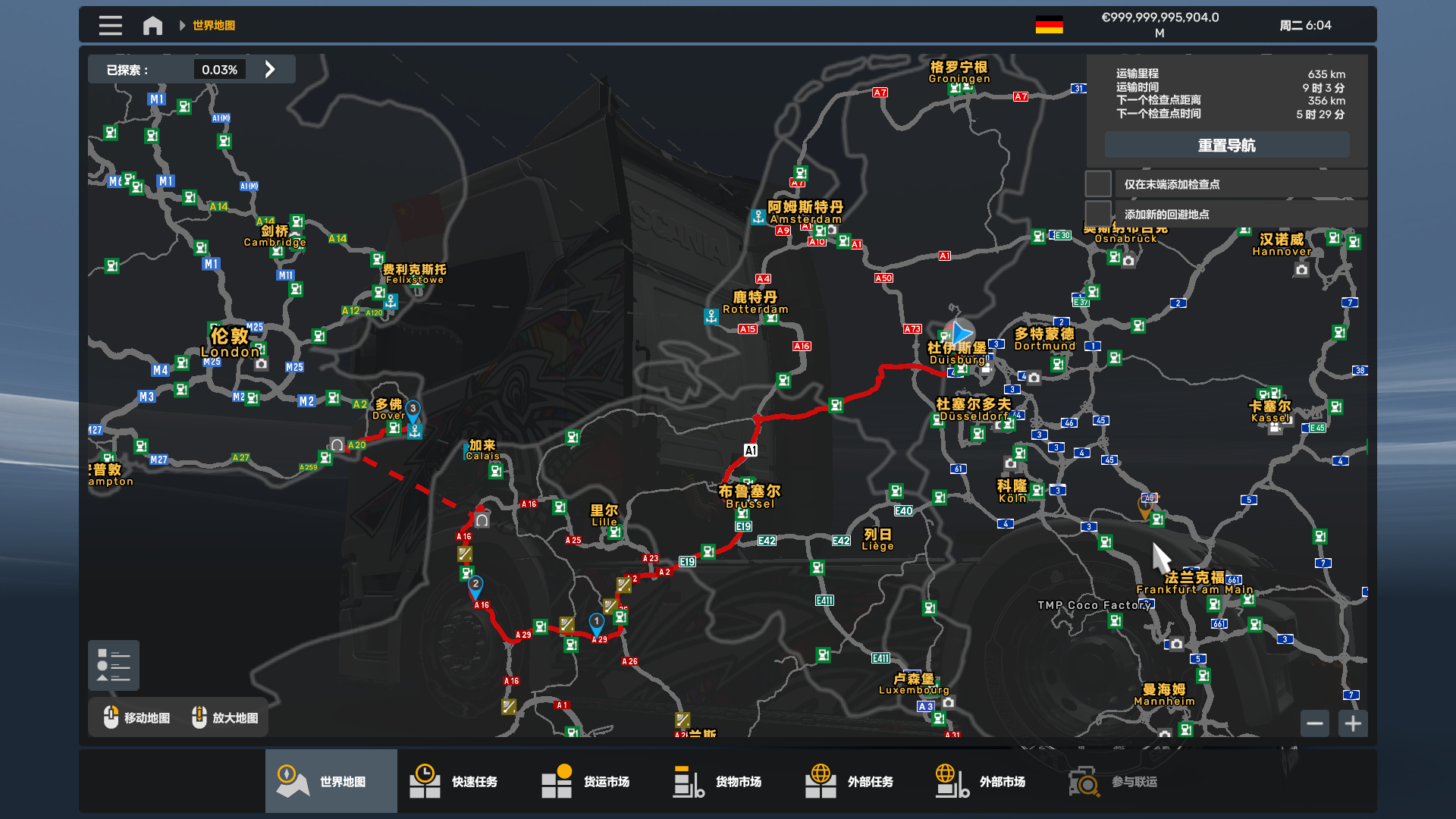This screenshot has width=1456, height=819.
Task: Click the 放大地图 zoom map hint
Action: coord(225,717)
